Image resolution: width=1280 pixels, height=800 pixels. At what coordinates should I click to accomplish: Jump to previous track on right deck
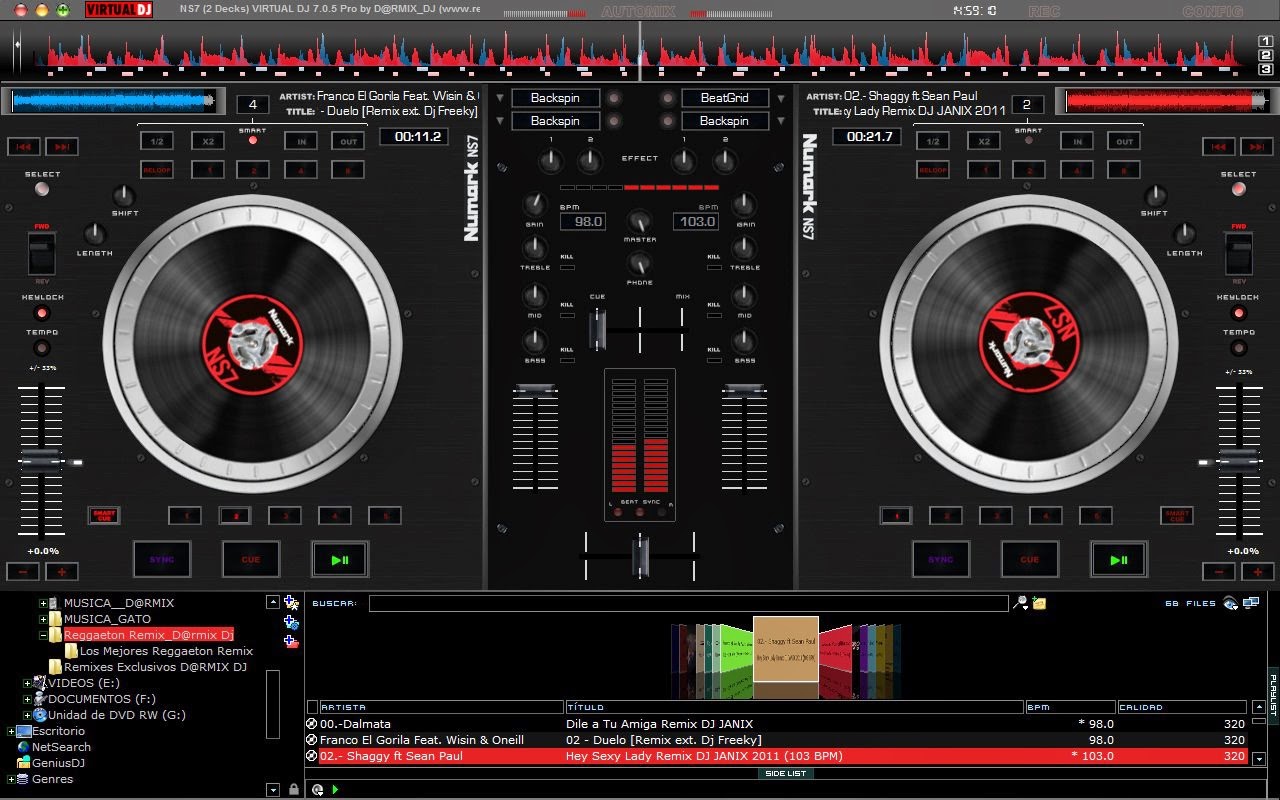pyautogui.click(x=1218, y=147)
